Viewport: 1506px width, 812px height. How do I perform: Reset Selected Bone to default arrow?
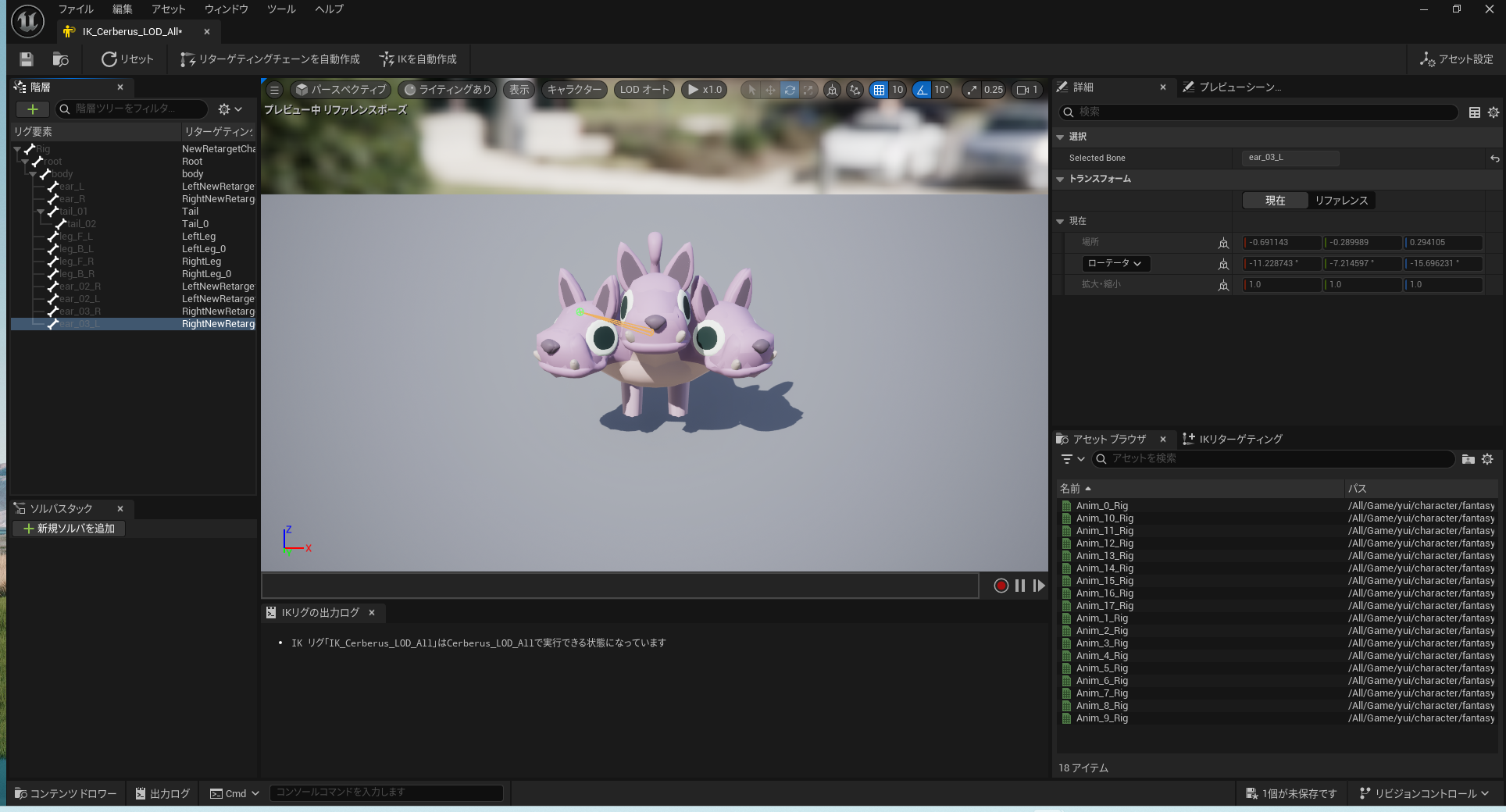pos(1494,158)
